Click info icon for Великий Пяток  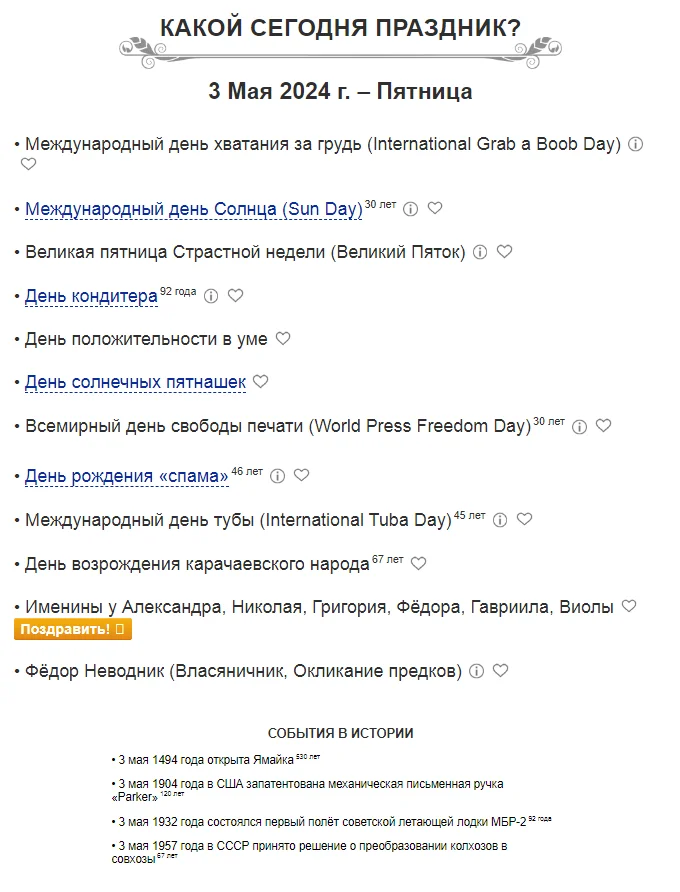[x=480, y=252]
